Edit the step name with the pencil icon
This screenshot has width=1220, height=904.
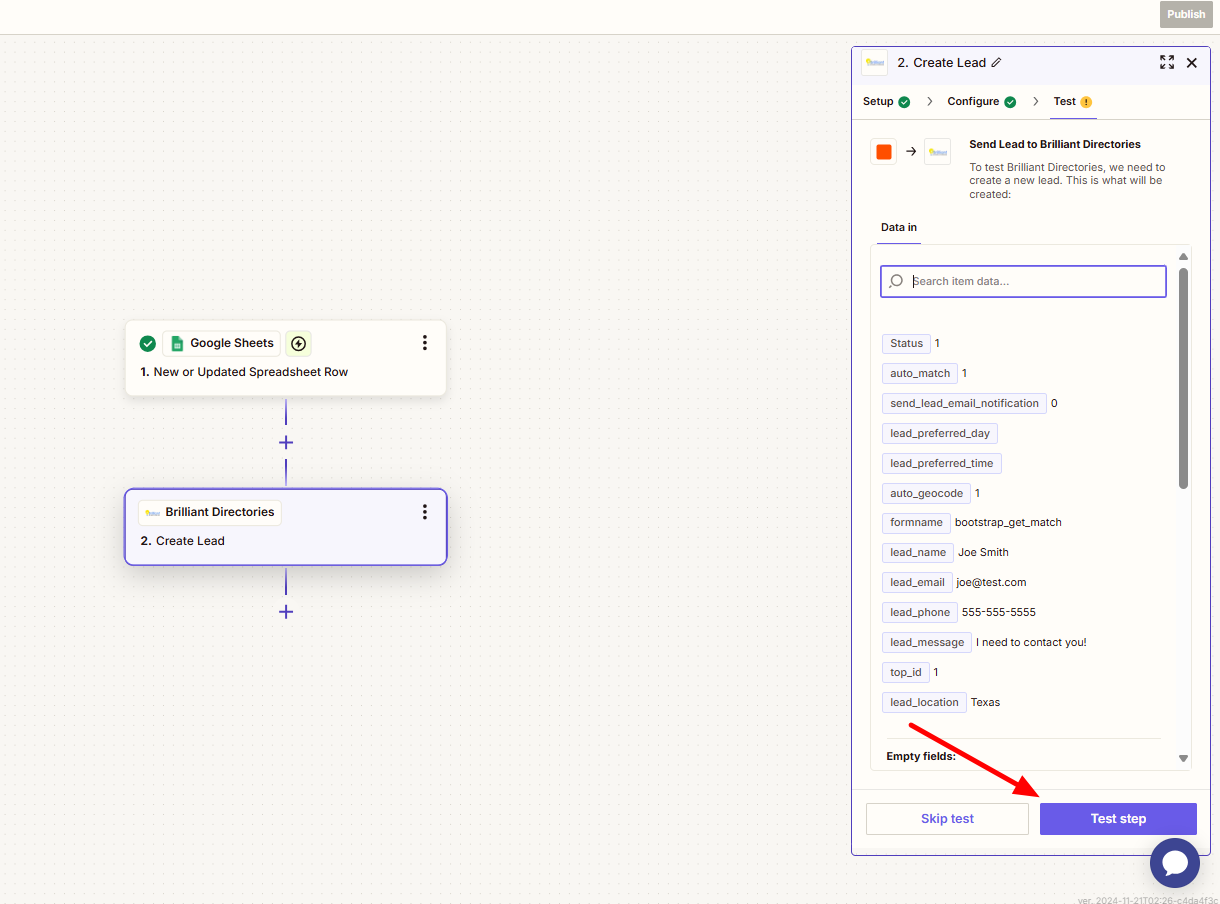(x=995, y=62)
